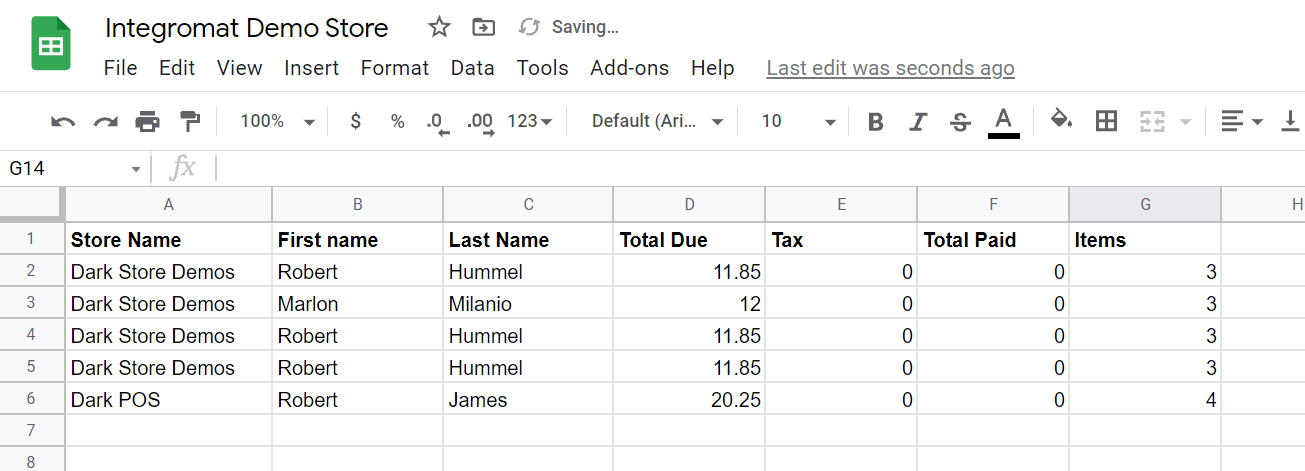Viewport: 1305px width, 471px height.
Task: Select the Paint format tool
Action: coord(189,122)
